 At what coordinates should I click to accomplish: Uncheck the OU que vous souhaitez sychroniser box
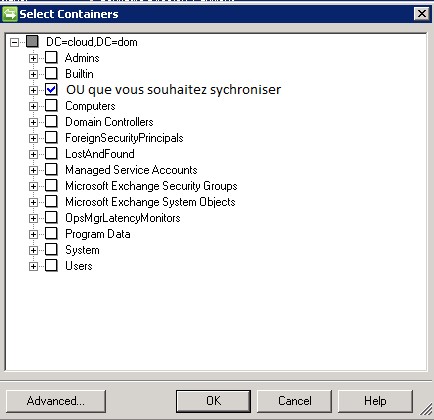(51, 90)
